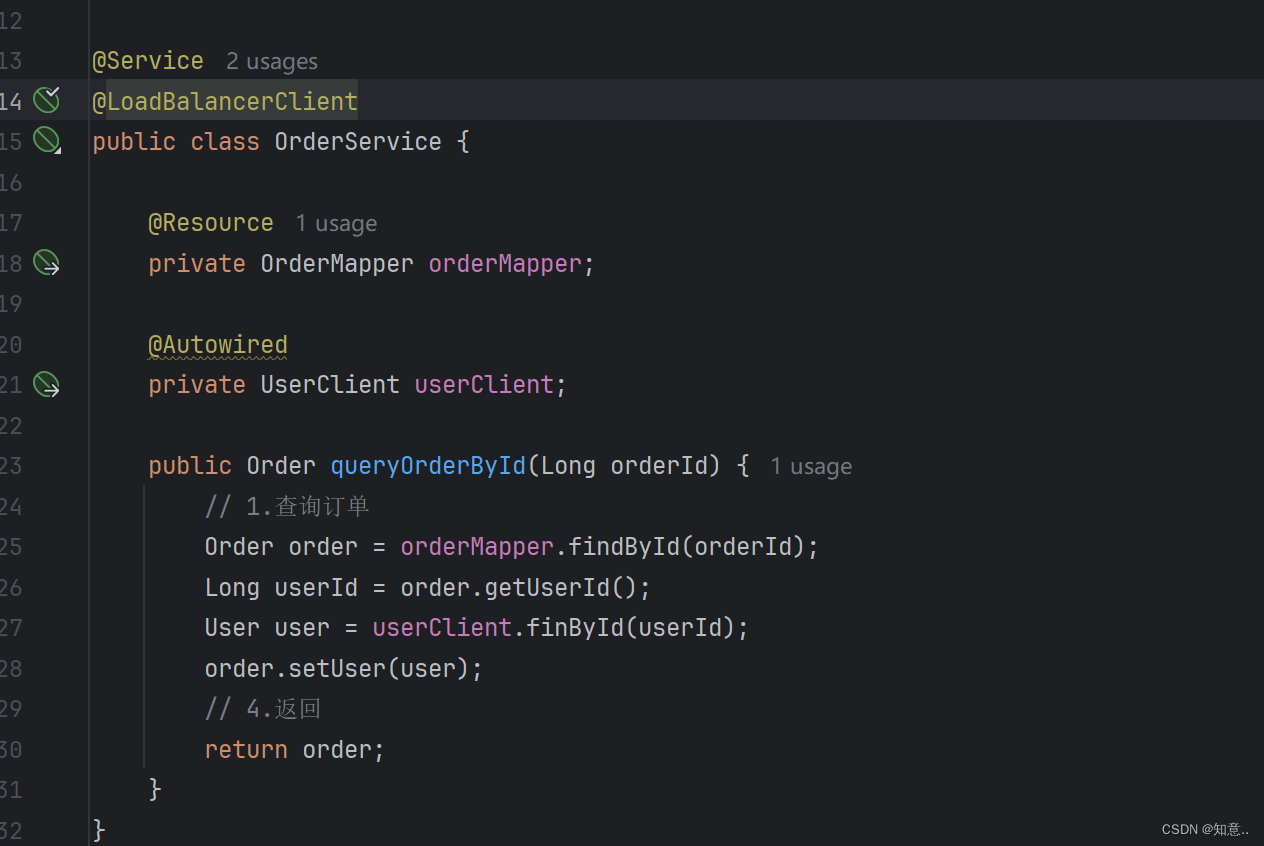This screenshot has height=846, width=1264.
Task: Select the OrderService class name
Action: coord(357,141)
